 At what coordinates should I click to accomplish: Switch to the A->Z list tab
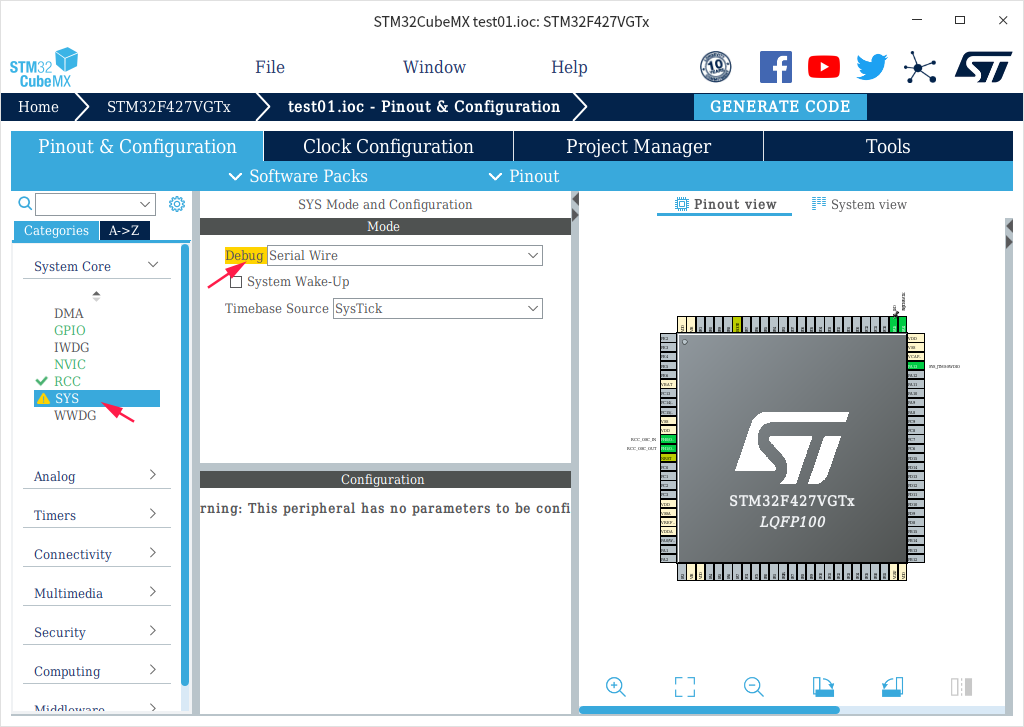click(124, 231)
